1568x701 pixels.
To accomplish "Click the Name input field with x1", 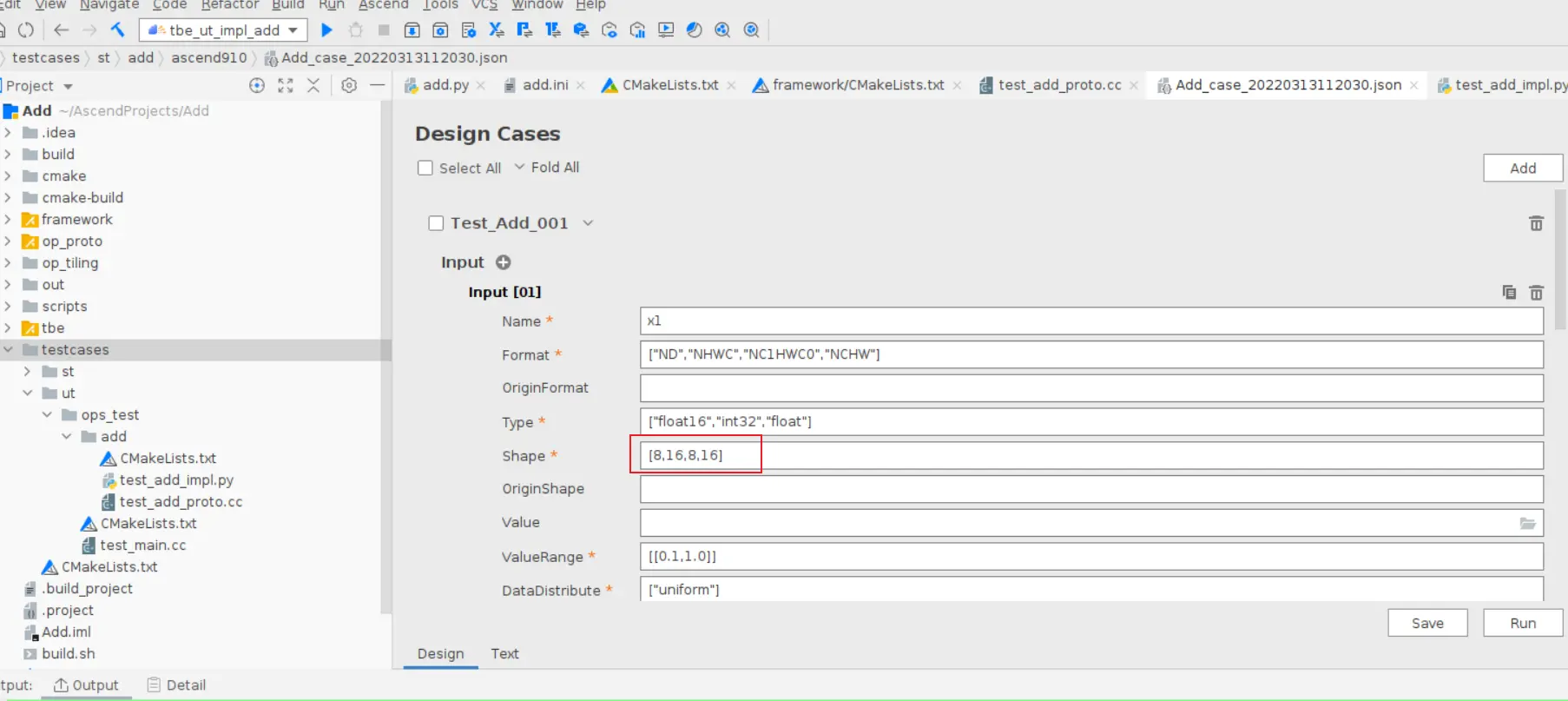I will (x=1091, y=321).
